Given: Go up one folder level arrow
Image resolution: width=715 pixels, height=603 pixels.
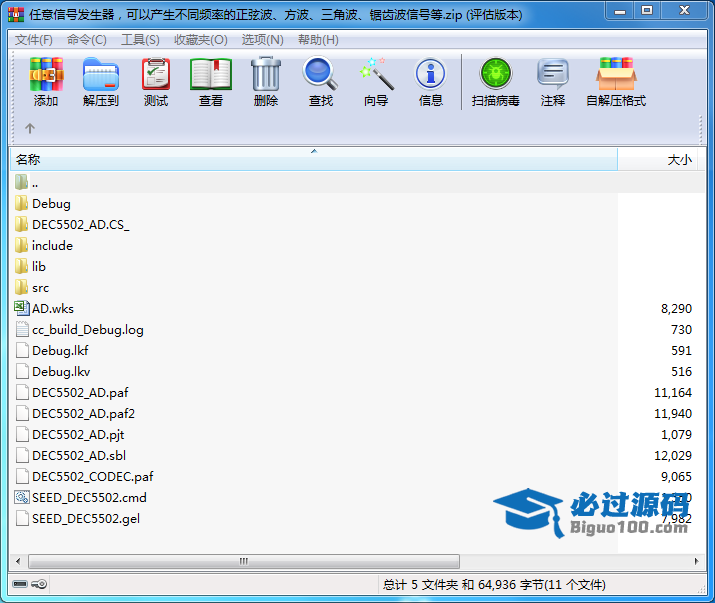Looking at the screenshot, I should 30,128.
